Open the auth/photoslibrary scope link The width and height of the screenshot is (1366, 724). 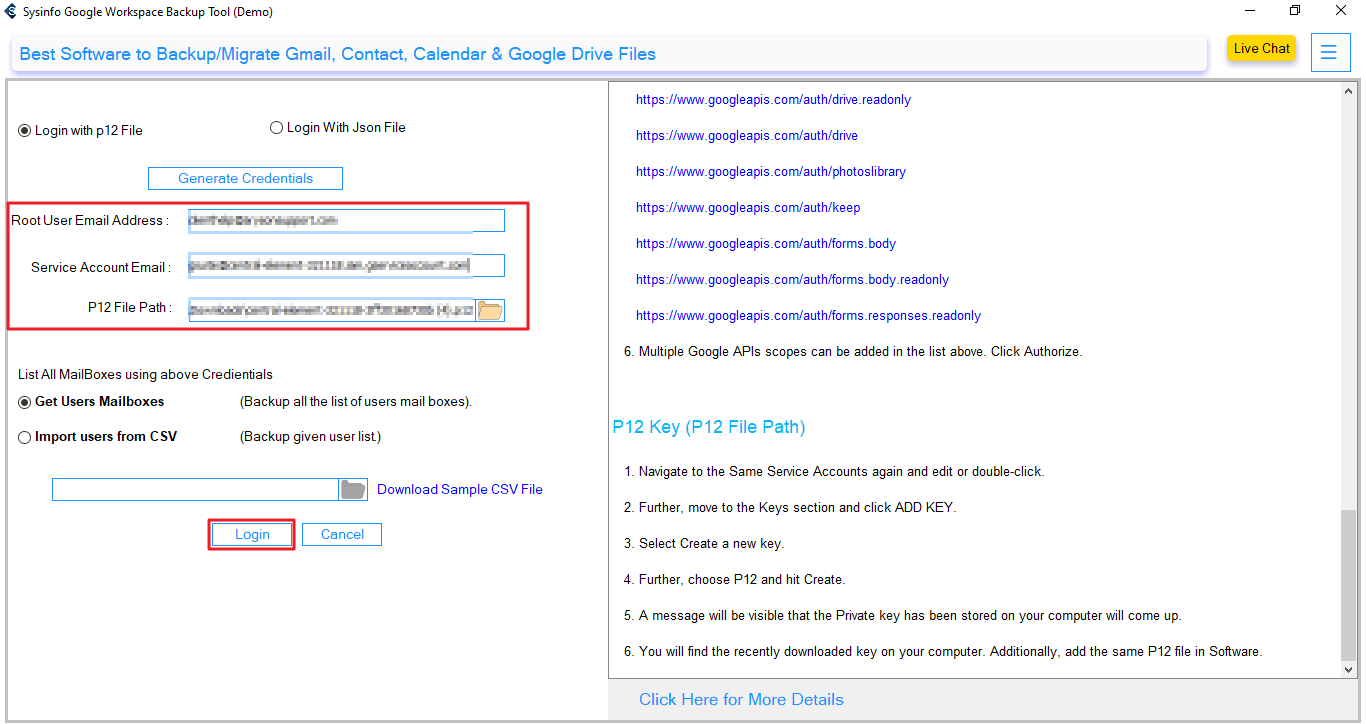point(770,172)
